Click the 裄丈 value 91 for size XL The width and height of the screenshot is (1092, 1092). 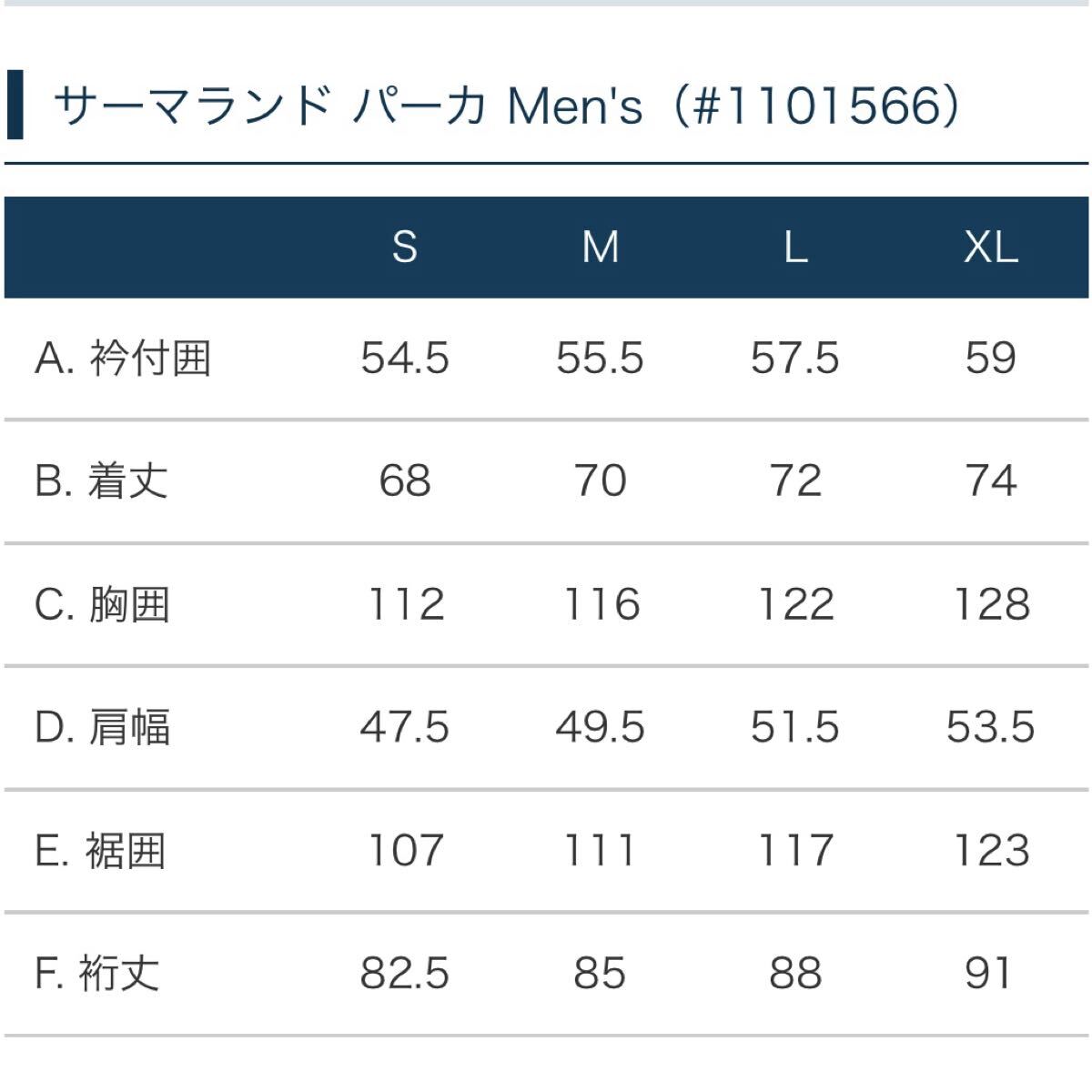[990, 974]
